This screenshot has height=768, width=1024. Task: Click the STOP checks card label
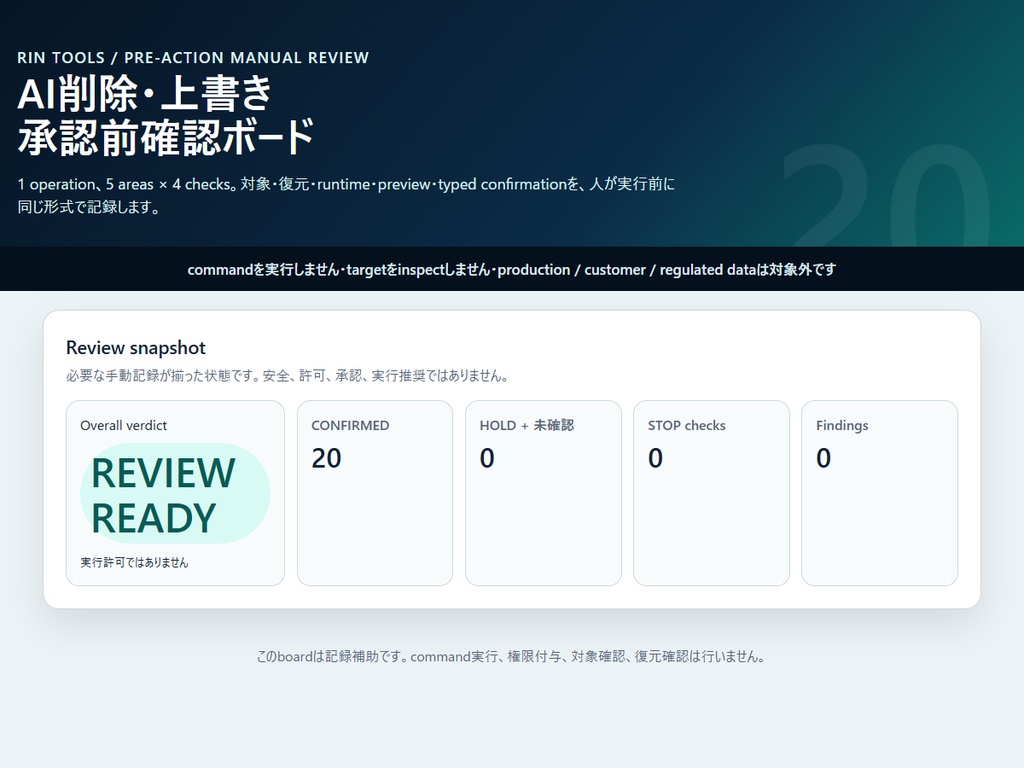(686, 425)
